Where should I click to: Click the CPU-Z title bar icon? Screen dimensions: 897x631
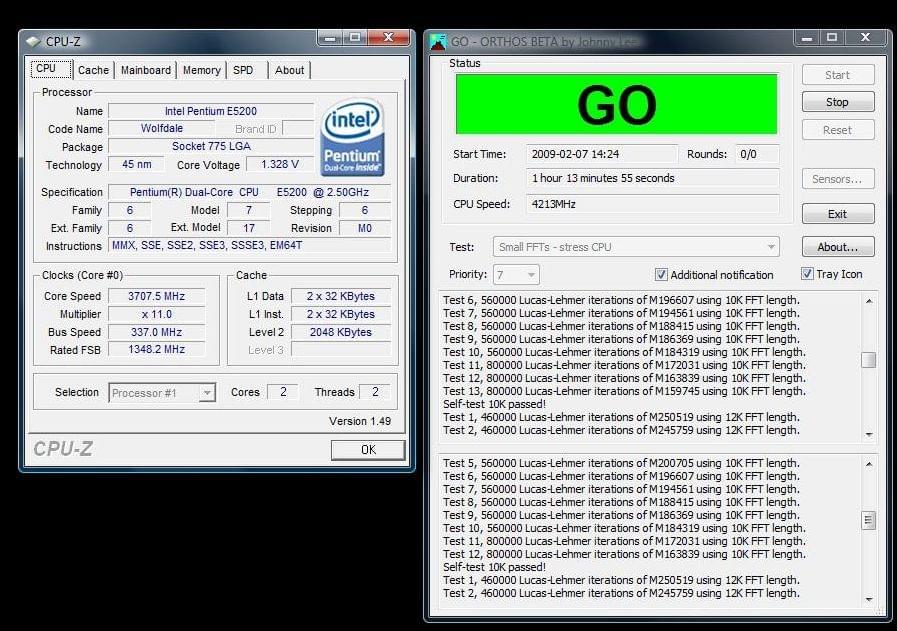tap(33, 41)
